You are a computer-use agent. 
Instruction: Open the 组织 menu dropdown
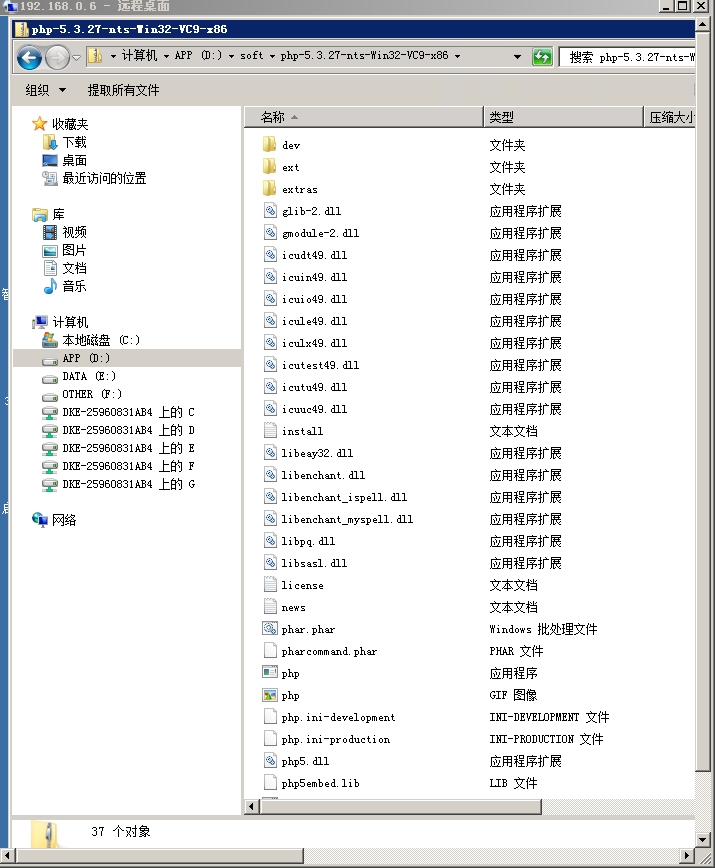[46, 90]
